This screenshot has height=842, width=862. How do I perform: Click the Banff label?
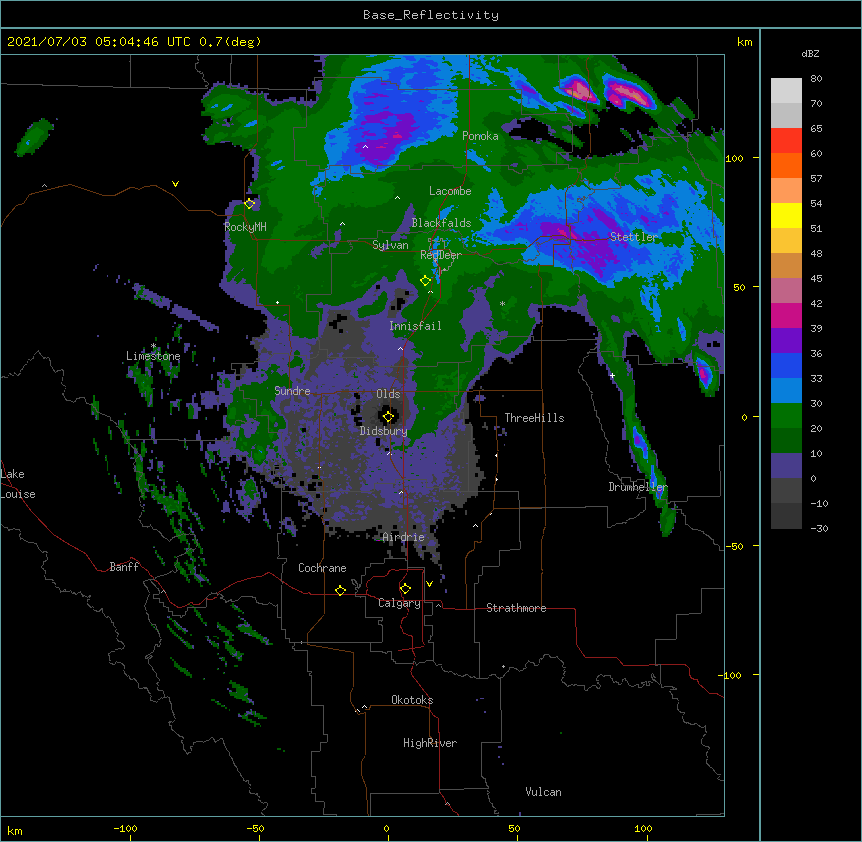point(124,567)
